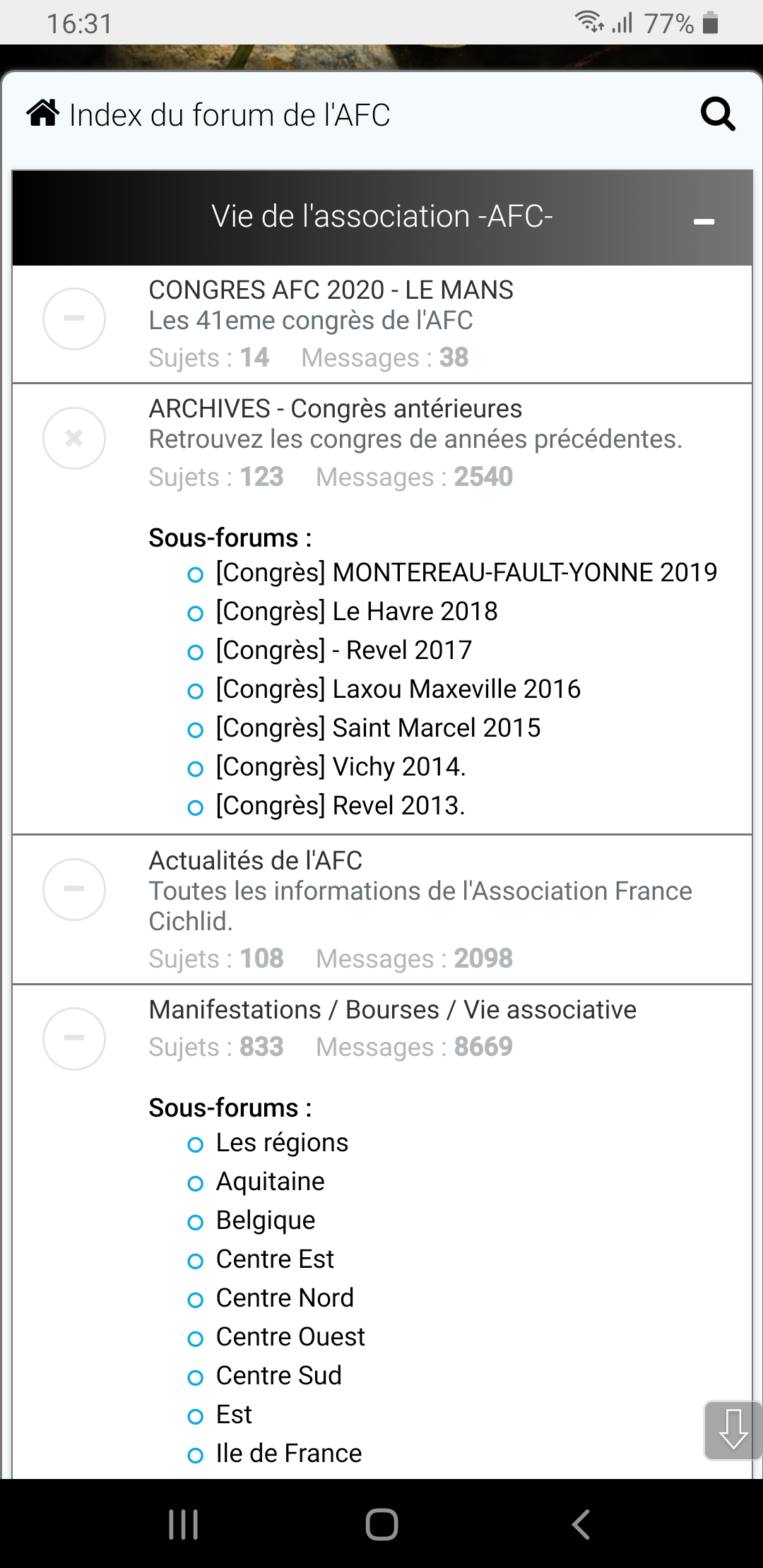The height and width of the screenshot is (1568, 763).
Task: Open ARCHIVES - Congrès antérieures forum
Action: [336, 408]
